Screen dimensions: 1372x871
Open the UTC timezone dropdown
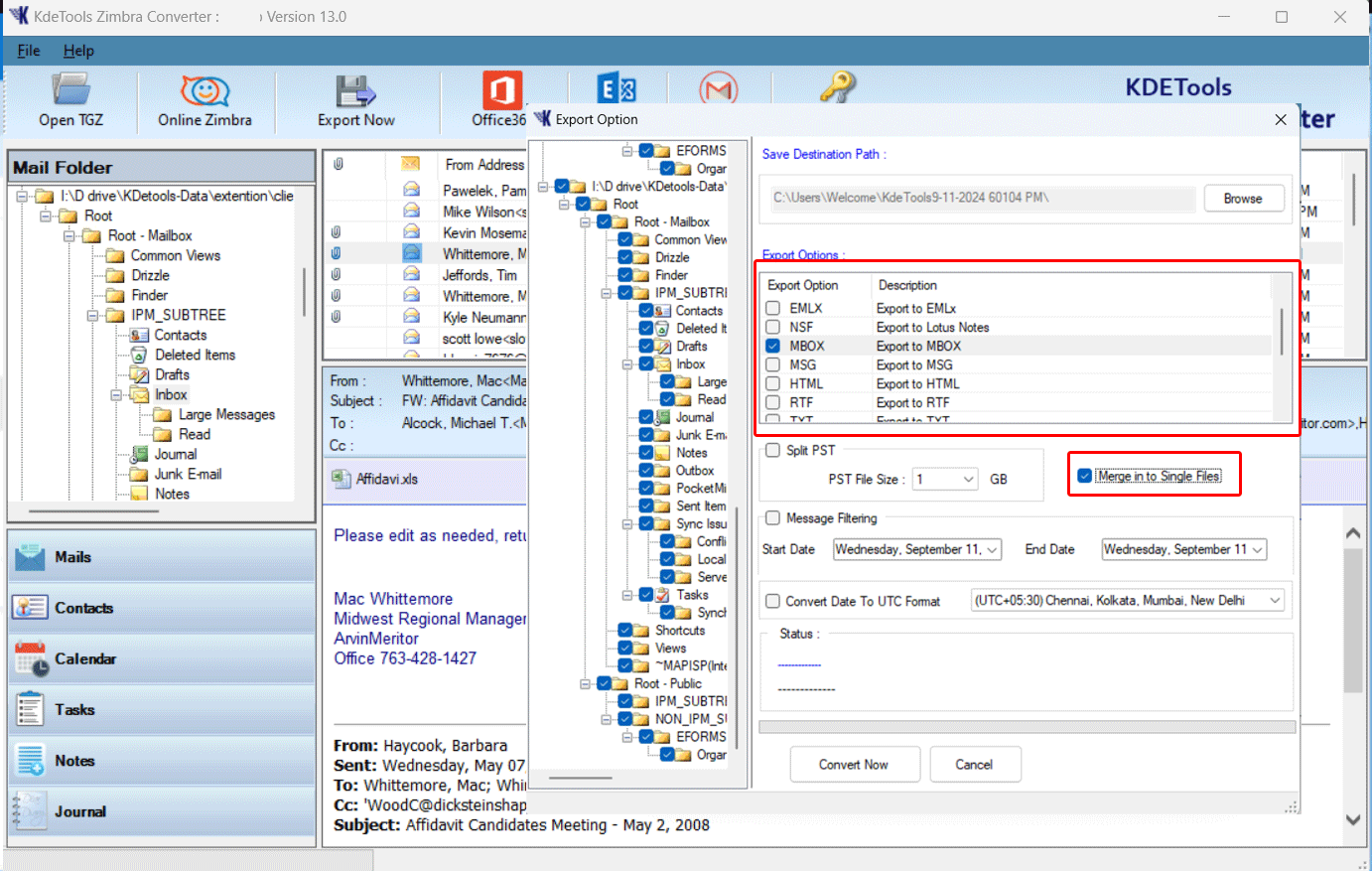1275,600
